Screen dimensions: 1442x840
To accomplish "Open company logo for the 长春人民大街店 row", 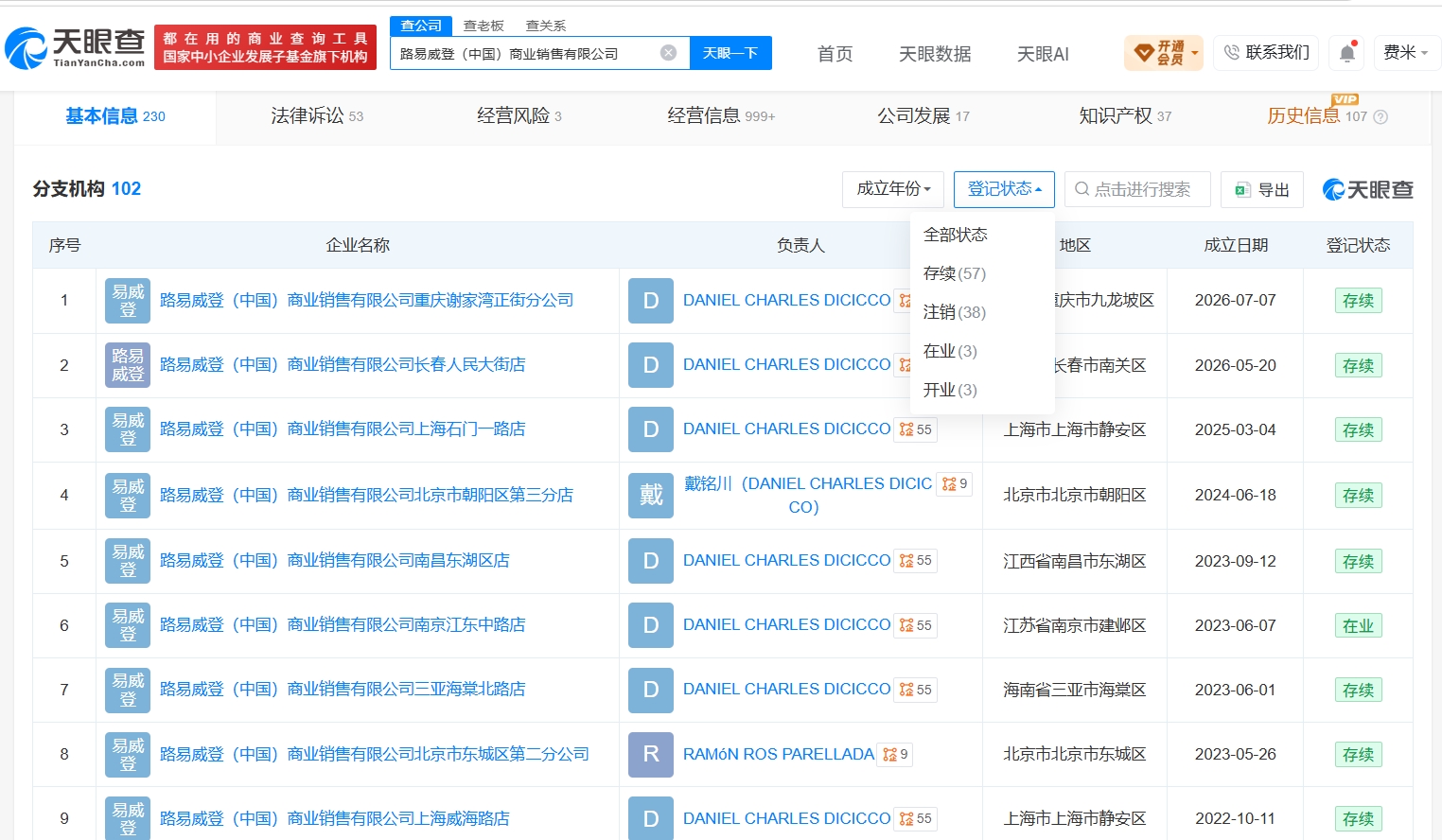I will click(x=128, y=365).
